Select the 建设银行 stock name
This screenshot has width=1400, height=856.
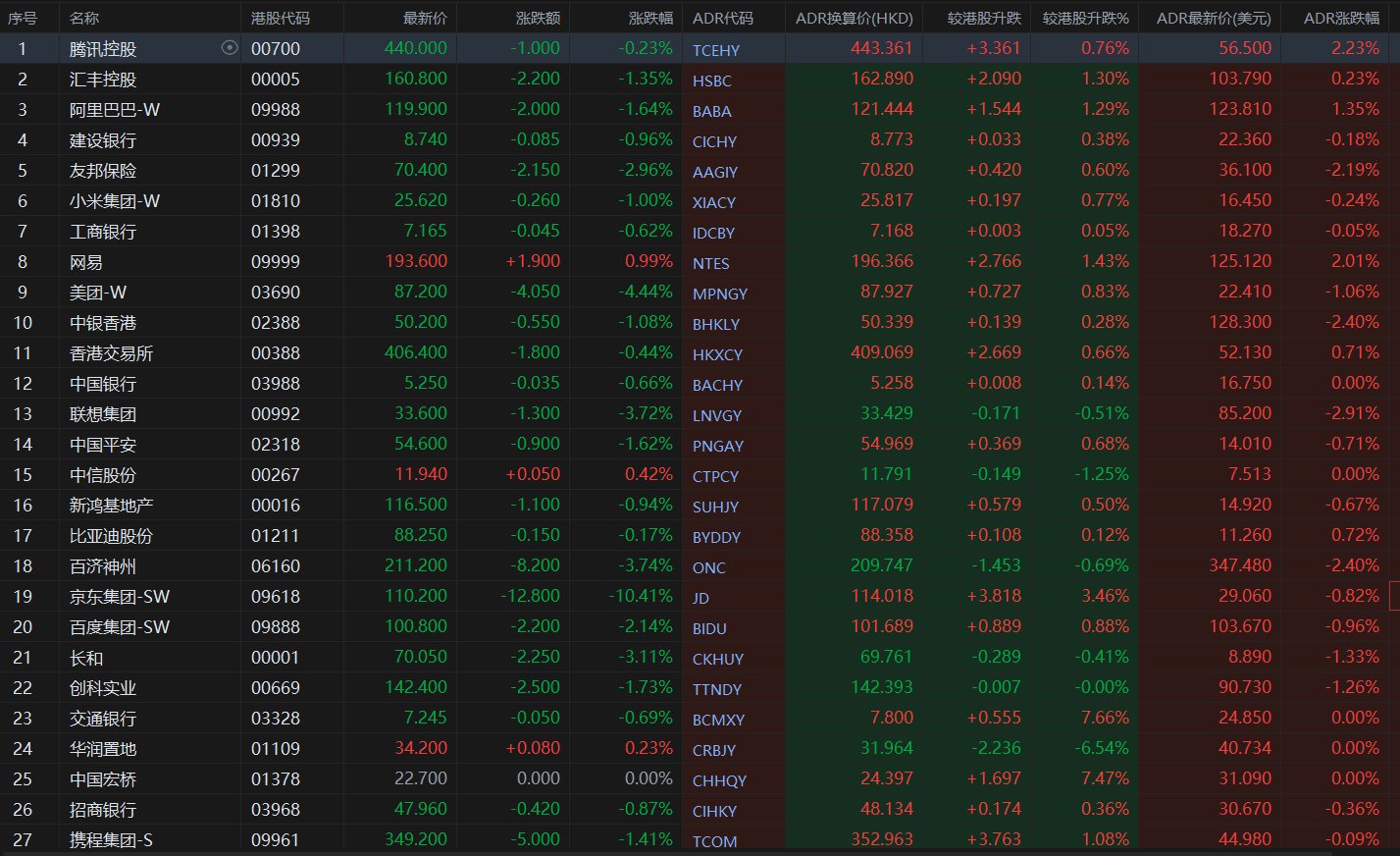(103, 140)
